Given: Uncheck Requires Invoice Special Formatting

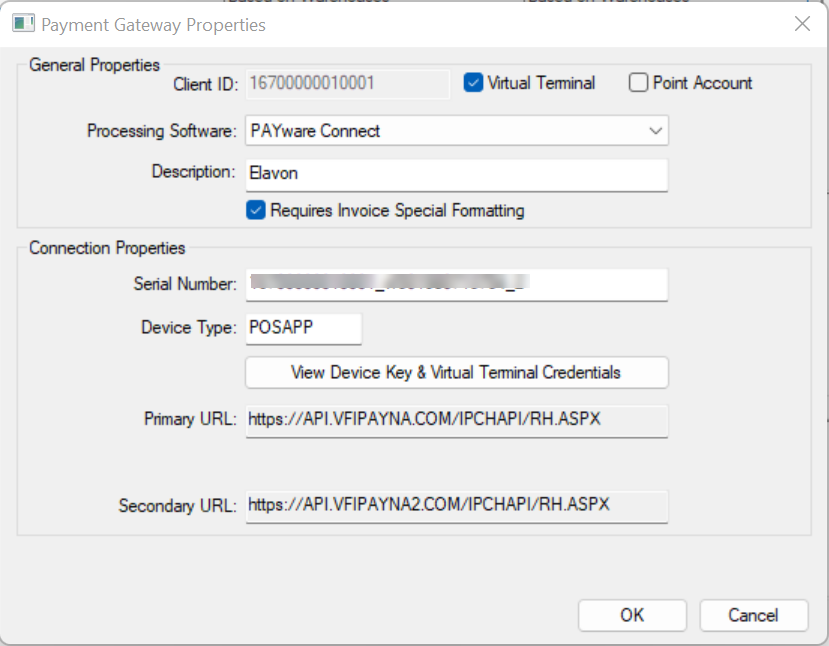Looking at the screenshot, I should pyautogui.click(x=256, y=211).
